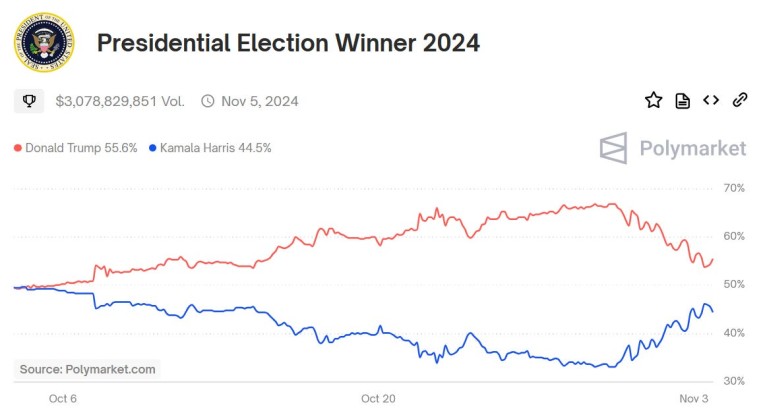Click the Oct 20 axis label
Viewport: 765px width, 413px height.
tap(378, 398)
